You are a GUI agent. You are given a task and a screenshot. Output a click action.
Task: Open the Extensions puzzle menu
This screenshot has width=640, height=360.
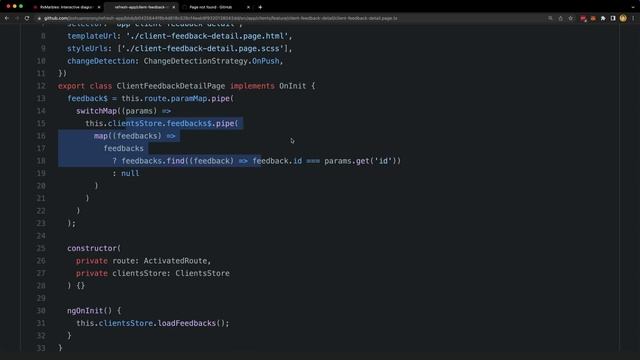603,18
